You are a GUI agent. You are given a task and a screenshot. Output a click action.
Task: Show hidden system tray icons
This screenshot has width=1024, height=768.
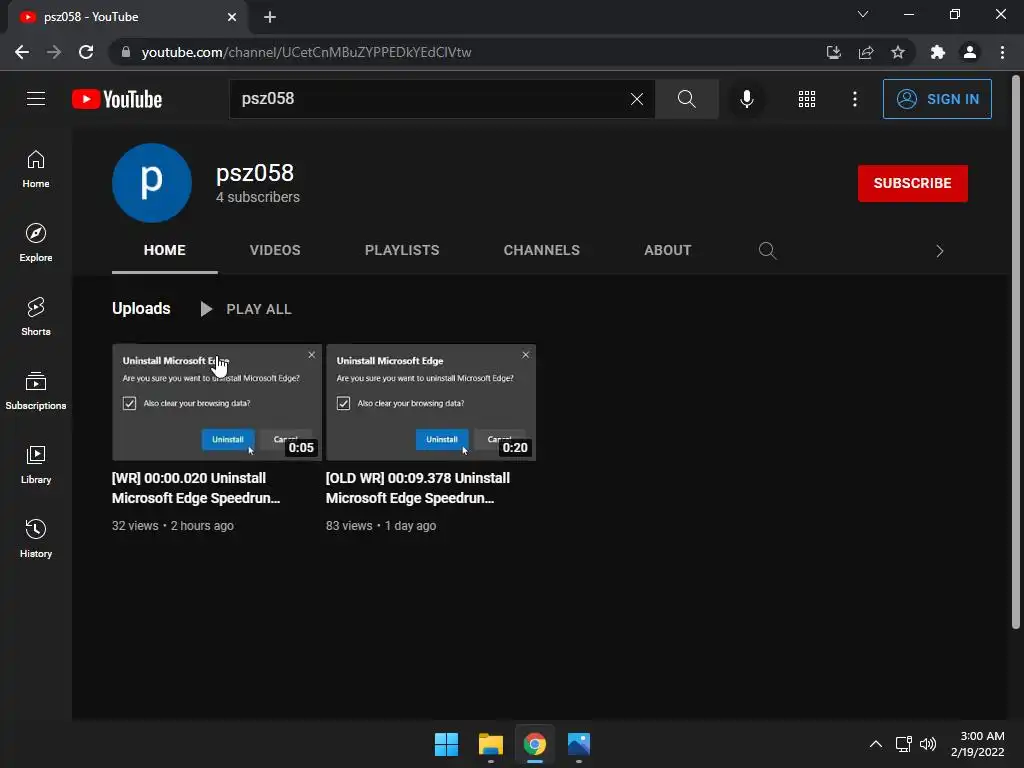(876, 744)
